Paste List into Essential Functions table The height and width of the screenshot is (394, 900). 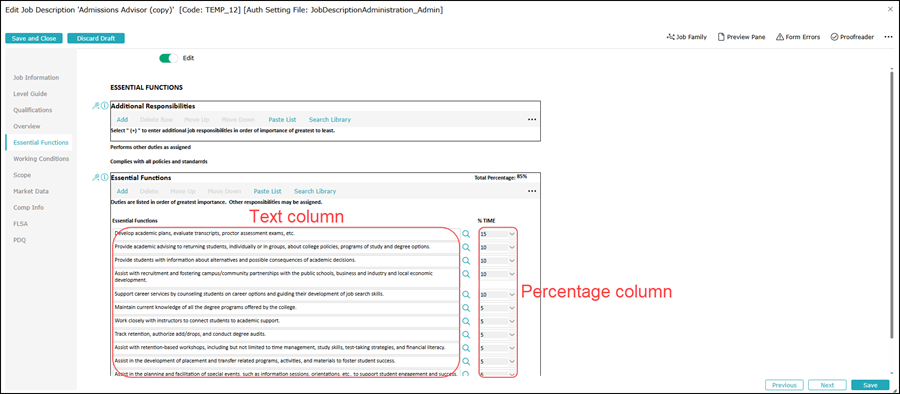267,191
